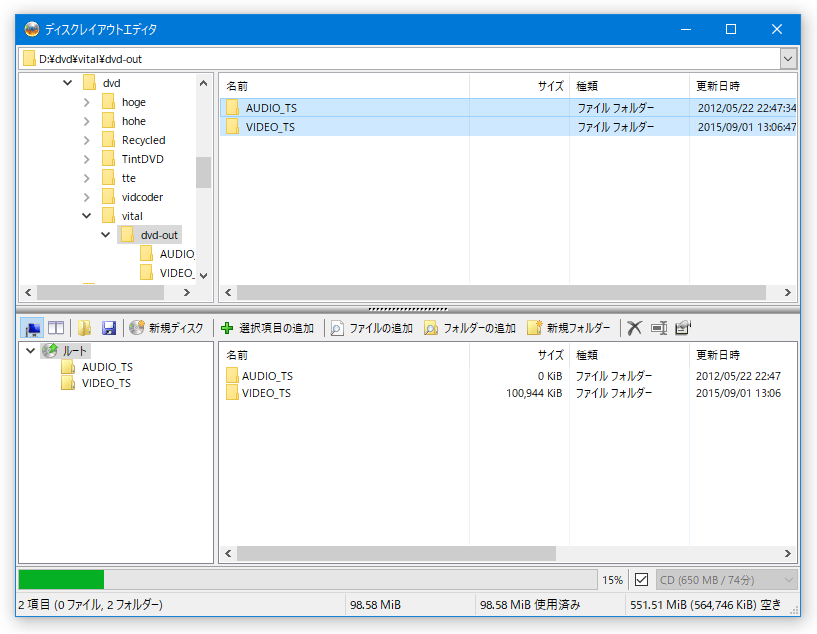The image size is (817, 634).
Task: Click status text 2 項目 (0 ファイル, 2 フォルダー)
Action: coord(90,605)
